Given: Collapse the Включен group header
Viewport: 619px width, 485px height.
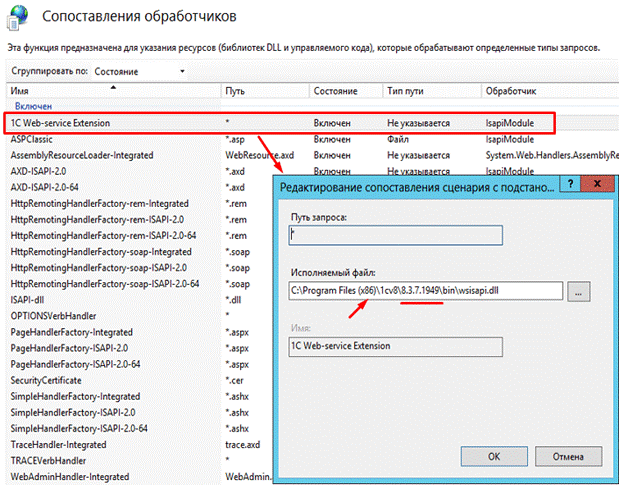Looking at the screenshot, I should [34, 106].
